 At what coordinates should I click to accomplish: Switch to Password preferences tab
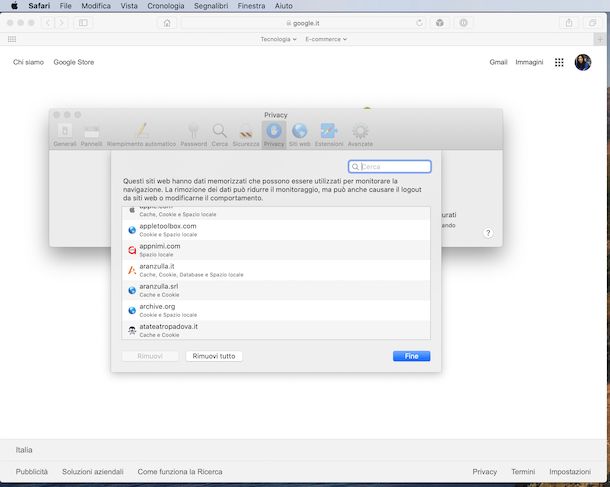pos(193,135)
